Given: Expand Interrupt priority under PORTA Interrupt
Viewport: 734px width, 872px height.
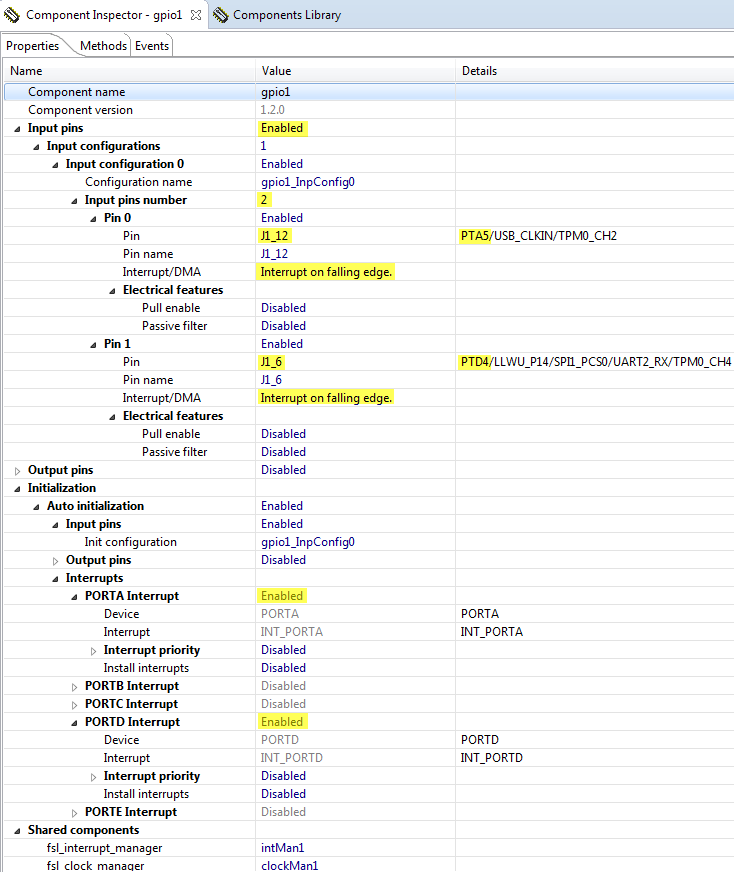Looking at the screenshot, I should click(93, 651).
